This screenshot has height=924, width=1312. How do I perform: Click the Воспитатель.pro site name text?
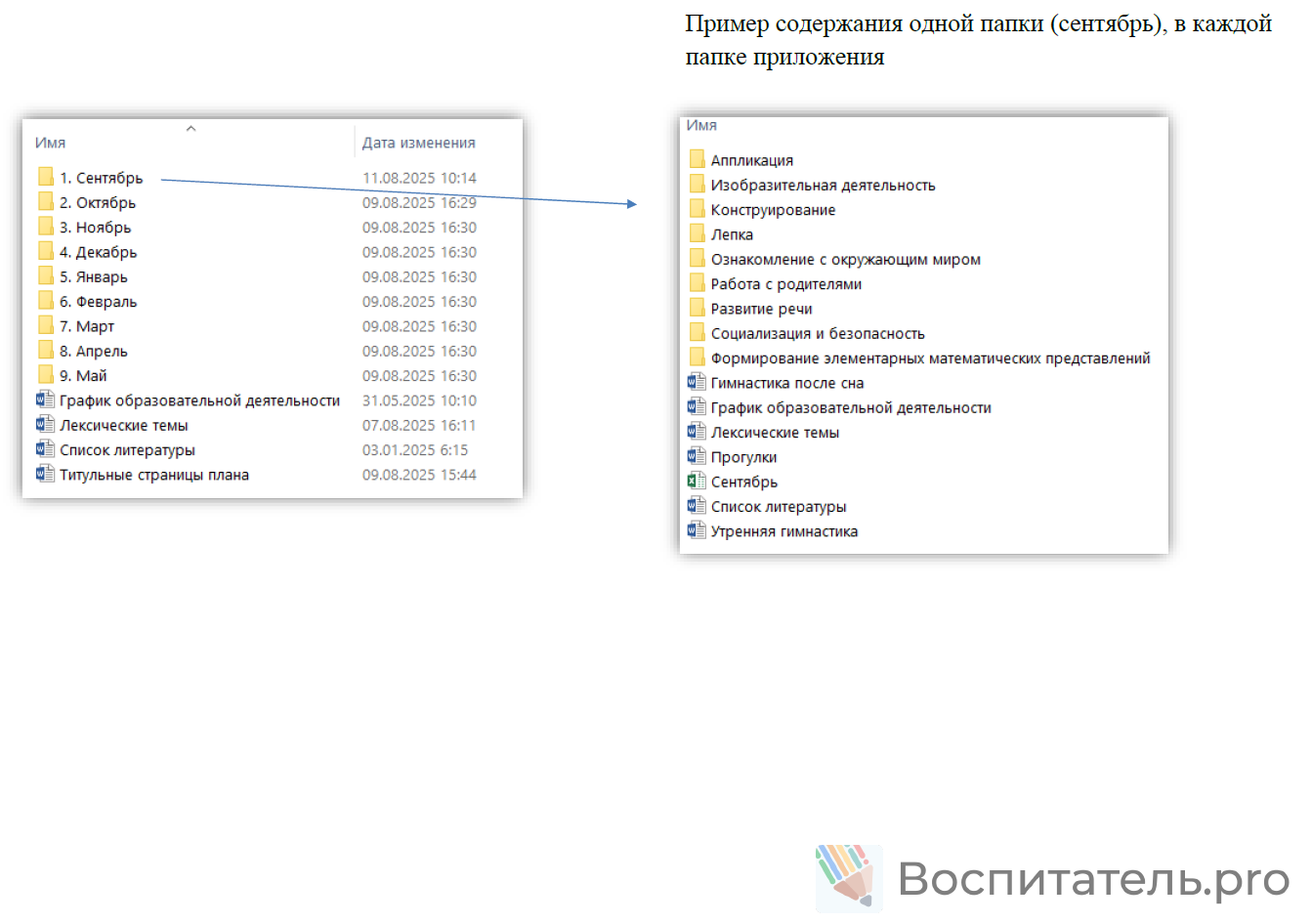click(x=1093, y=878)
